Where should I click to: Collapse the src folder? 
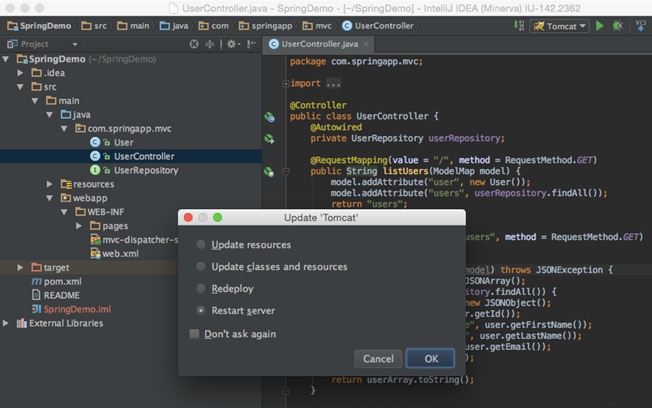(20, 87)
